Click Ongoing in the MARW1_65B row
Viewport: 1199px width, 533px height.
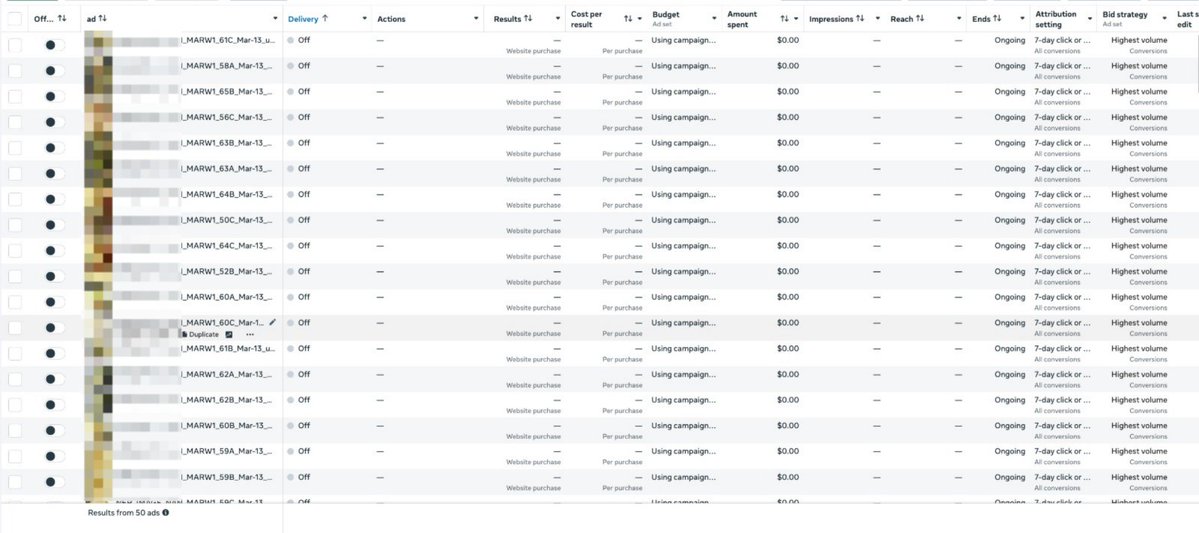1009,92
